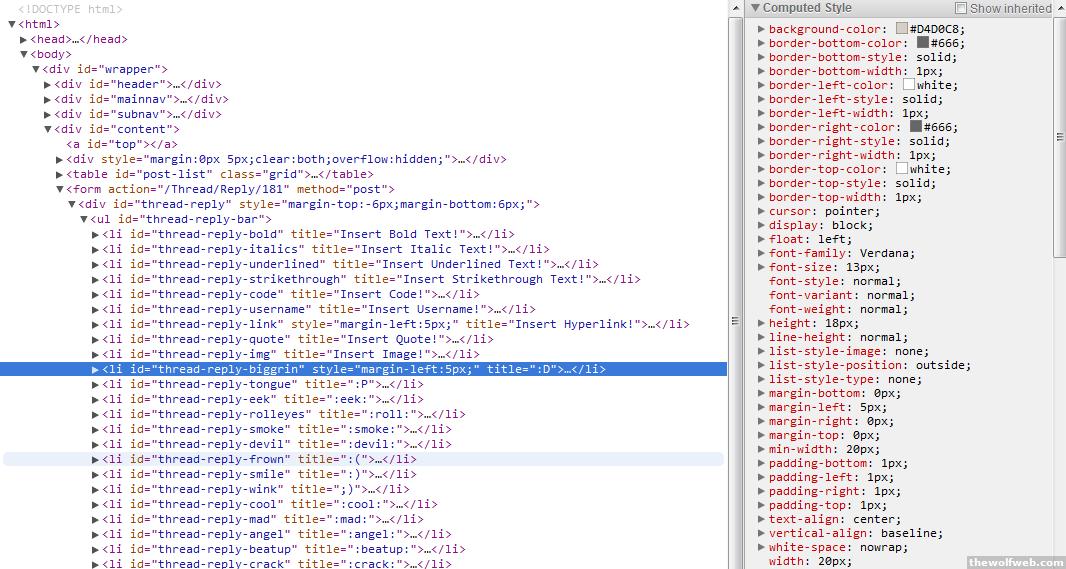Expand the margin-left computed property arrow

pyautogui.click(x=762, y=408)
